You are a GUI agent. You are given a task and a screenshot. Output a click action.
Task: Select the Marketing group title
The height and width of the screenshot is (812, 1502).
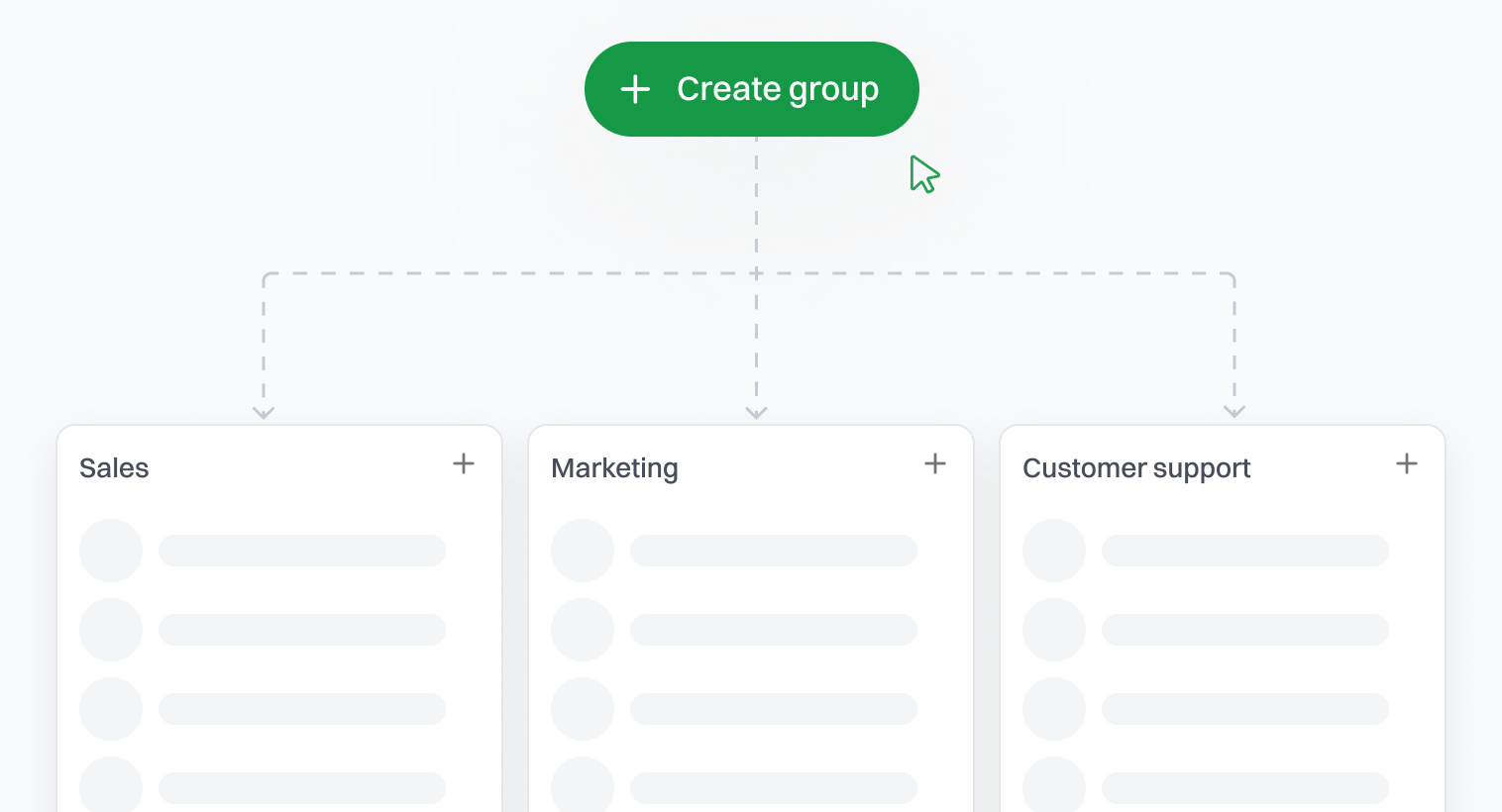(614, 468)
